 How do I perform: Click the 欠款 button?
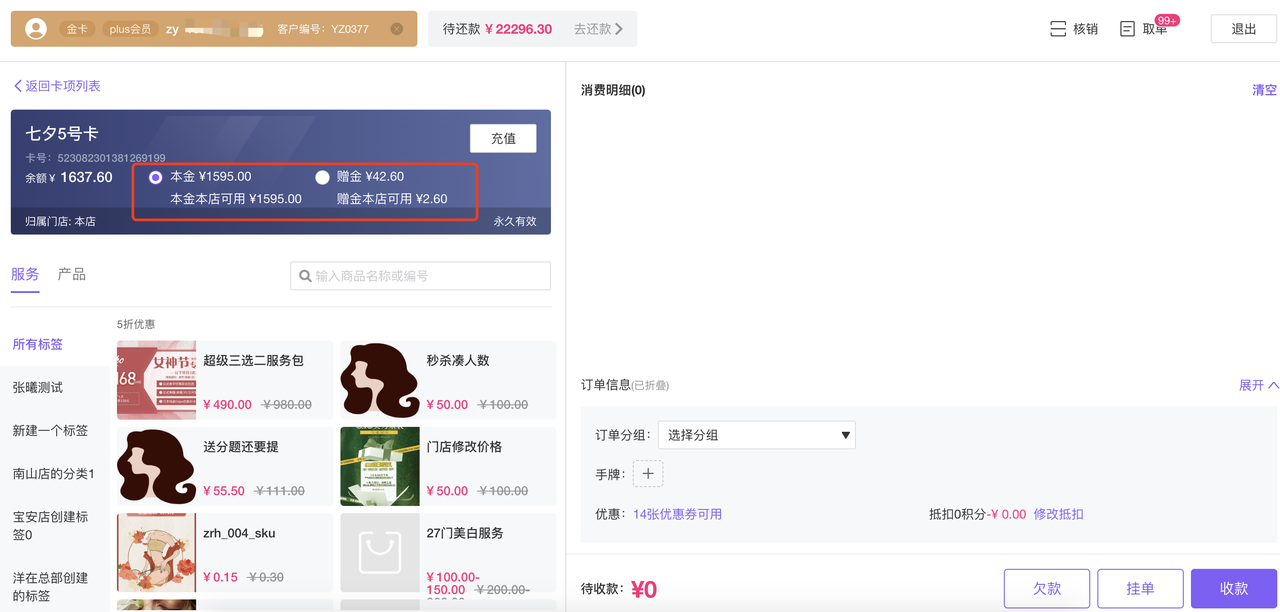(1047, 589)
